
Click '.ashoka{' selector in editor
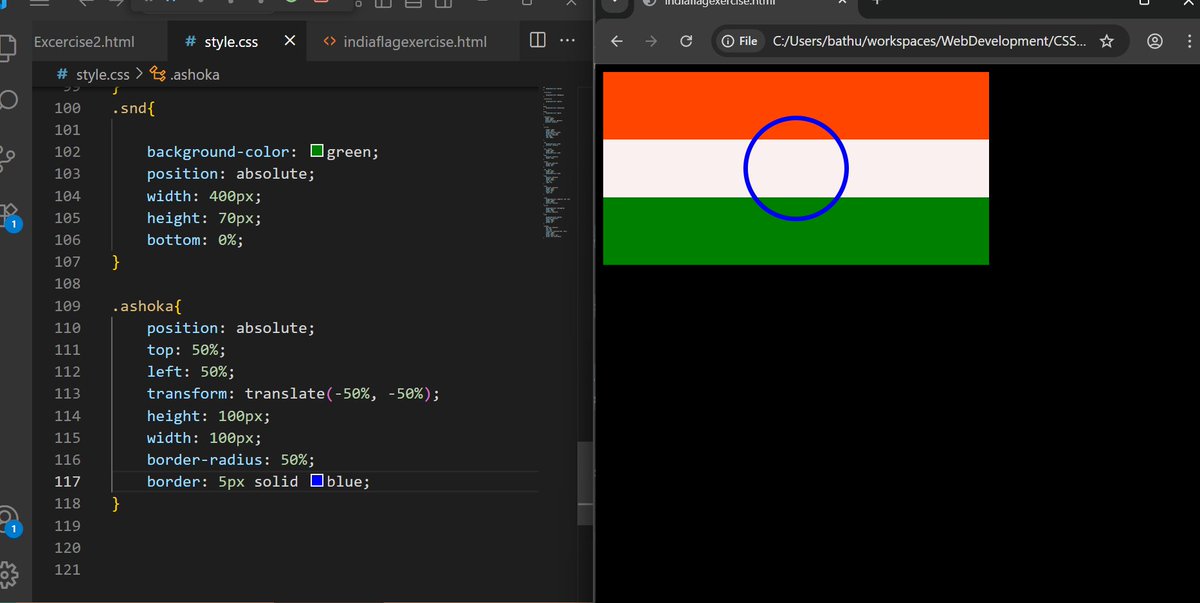pyautogui.click(x=145, y=306)
